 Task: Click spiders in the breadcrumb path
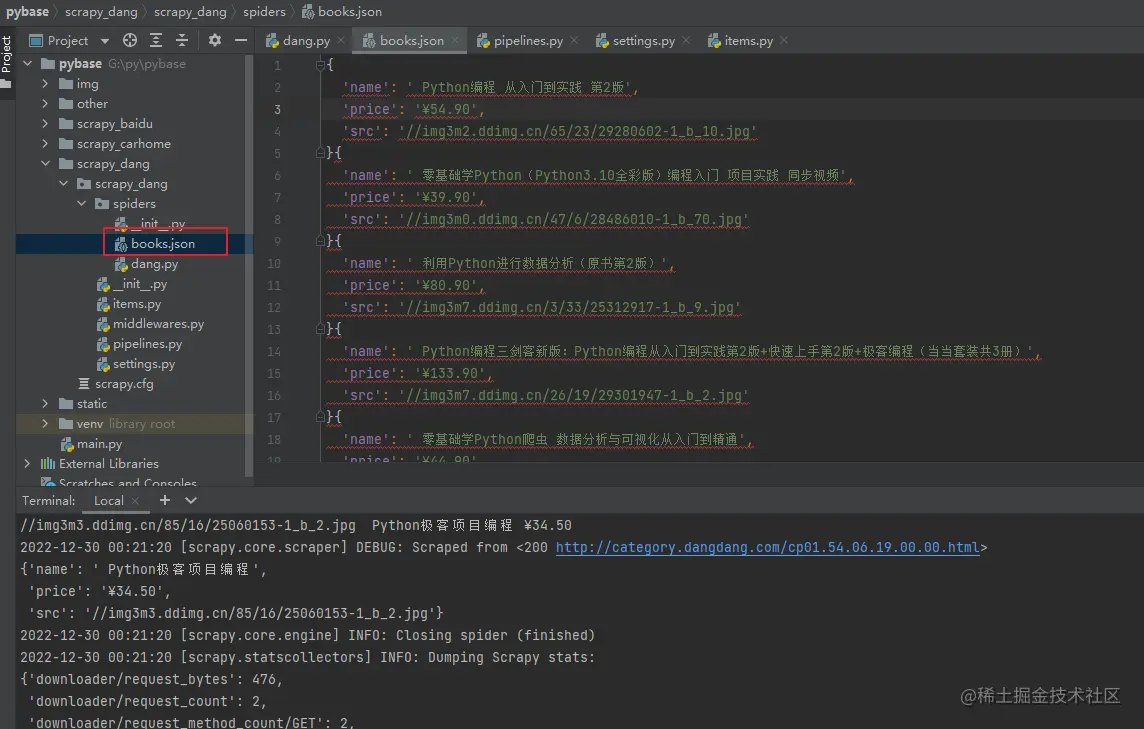pos(264,12)
